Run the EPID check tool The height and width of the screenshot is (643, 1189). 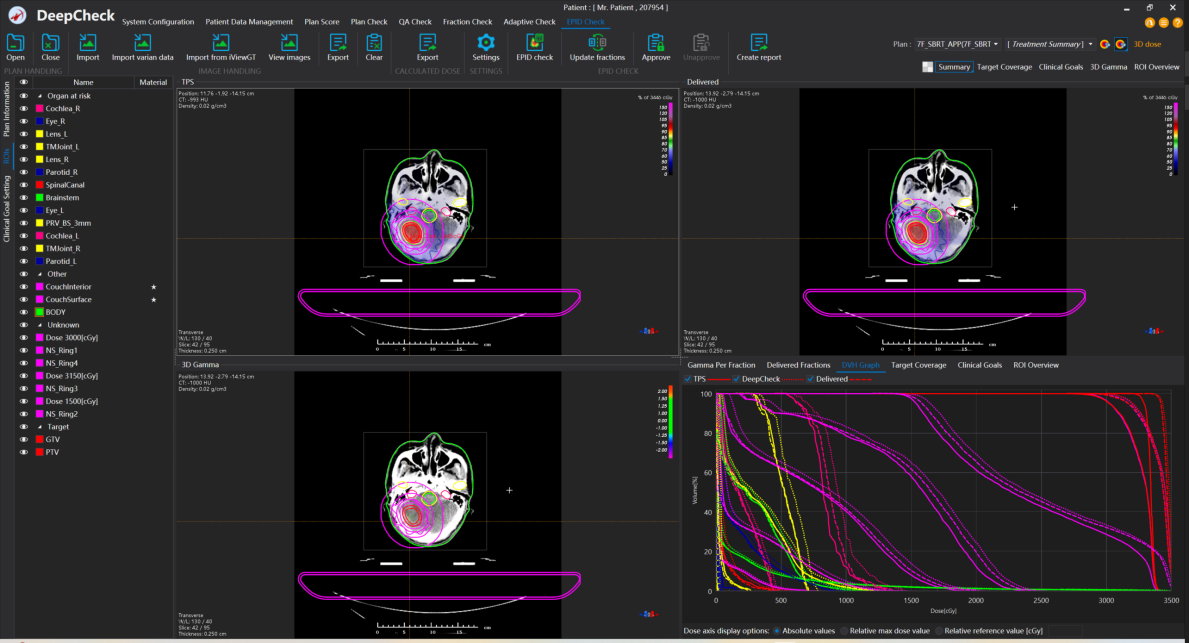[x=535, y=42]
